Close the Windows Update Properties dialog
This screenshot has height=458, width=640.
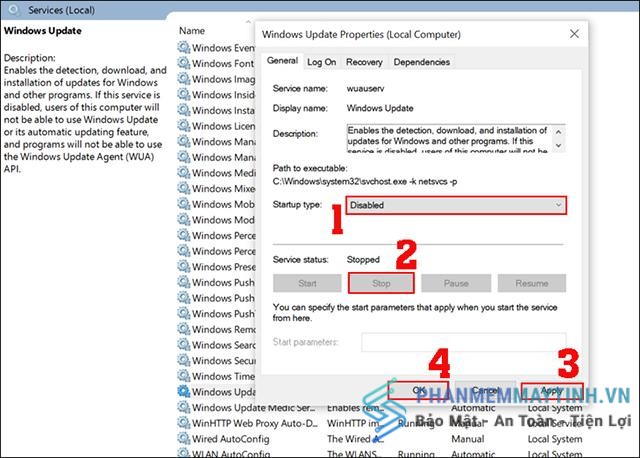(574, 34)
